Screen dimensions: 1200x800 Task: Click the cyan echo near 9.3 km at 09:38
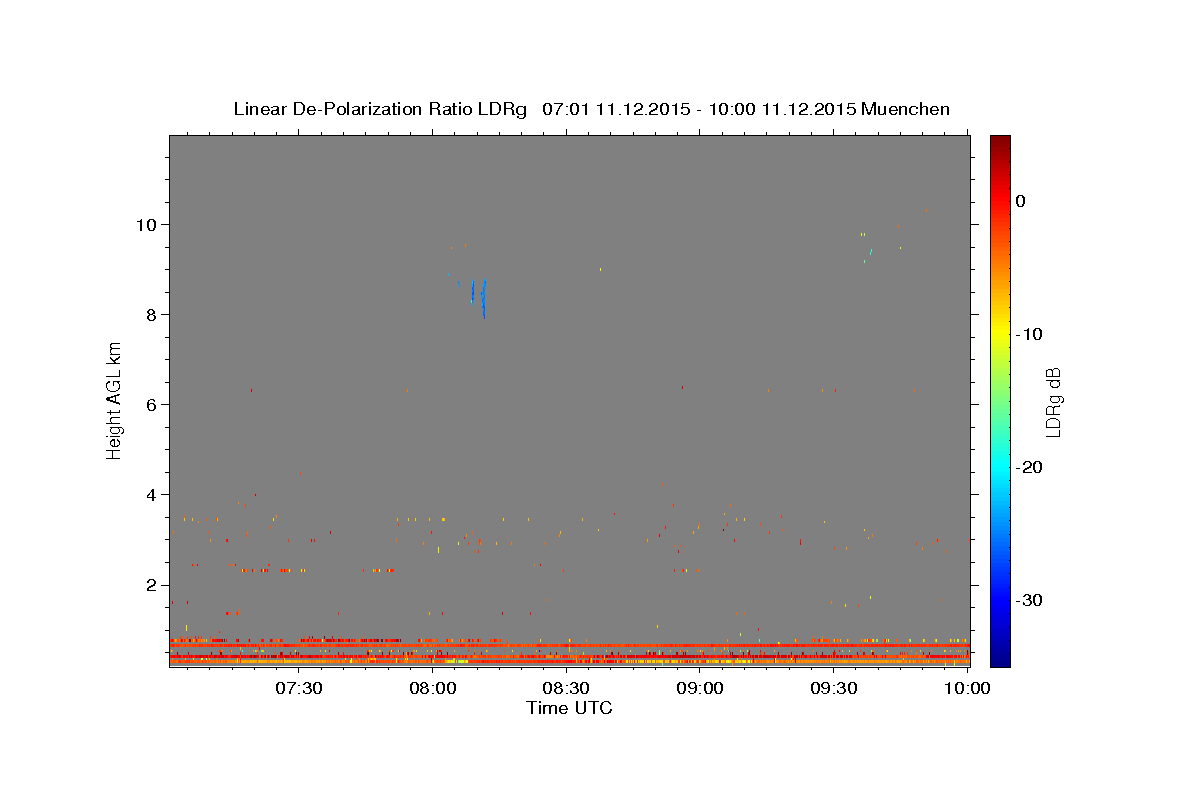[x=870, y=253]
